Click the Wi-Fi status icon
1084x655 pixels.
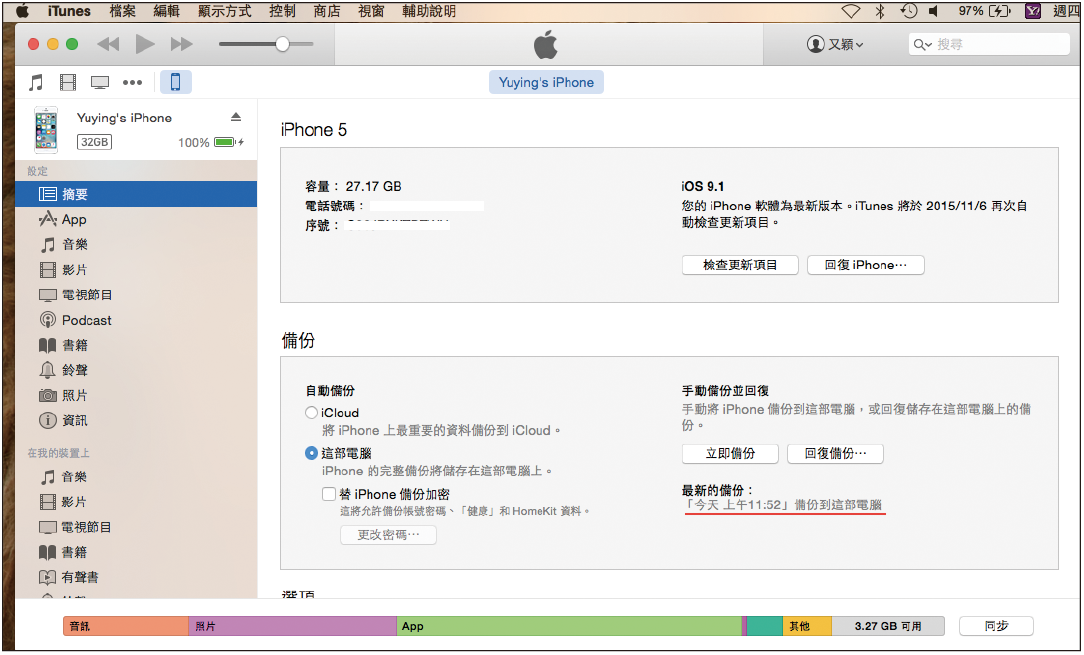pos(850,11)
